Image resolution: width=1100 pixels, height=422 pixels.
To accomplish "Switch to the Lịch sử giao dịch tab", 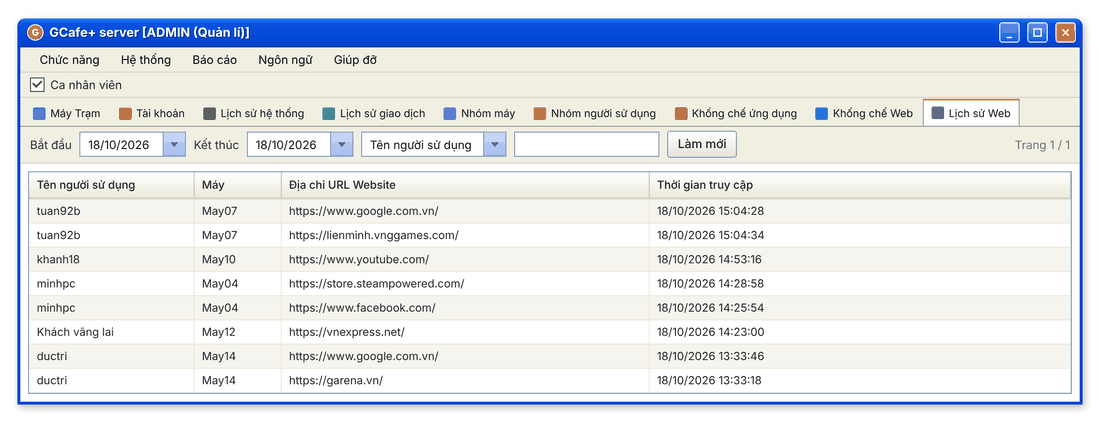I will tap(374, 114).
